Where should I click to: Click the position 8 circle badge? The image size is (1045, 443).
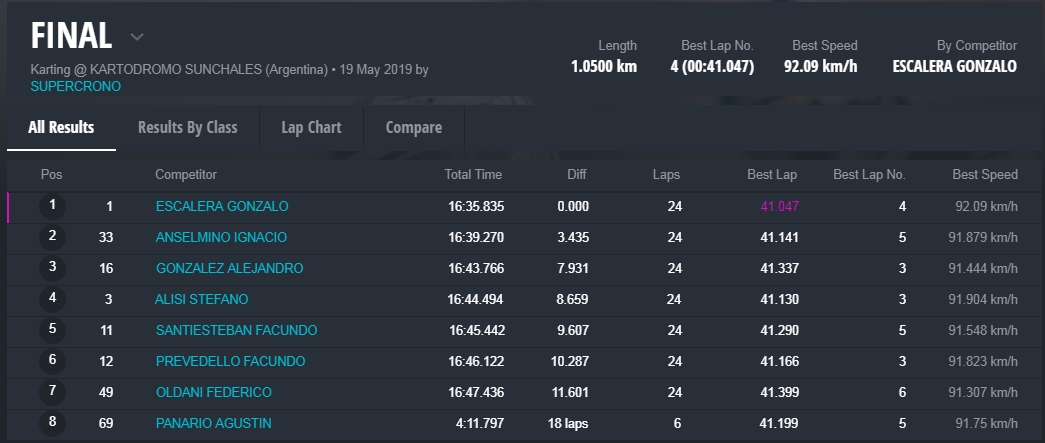pyautogui.click(x=52, y=423)
